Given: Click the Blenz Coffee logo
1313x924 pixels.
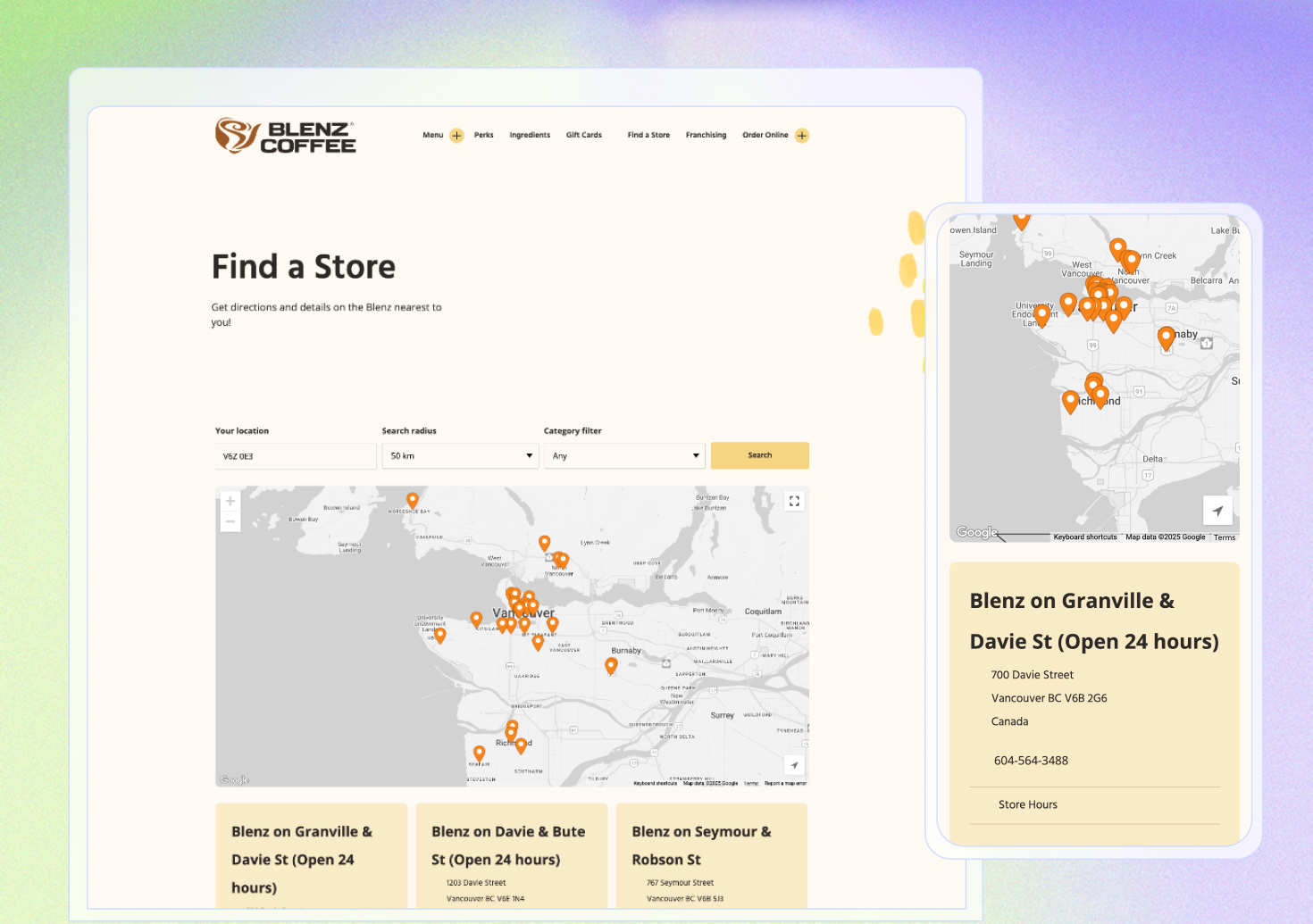Looking at the screenshot, I should pos(285,136).
